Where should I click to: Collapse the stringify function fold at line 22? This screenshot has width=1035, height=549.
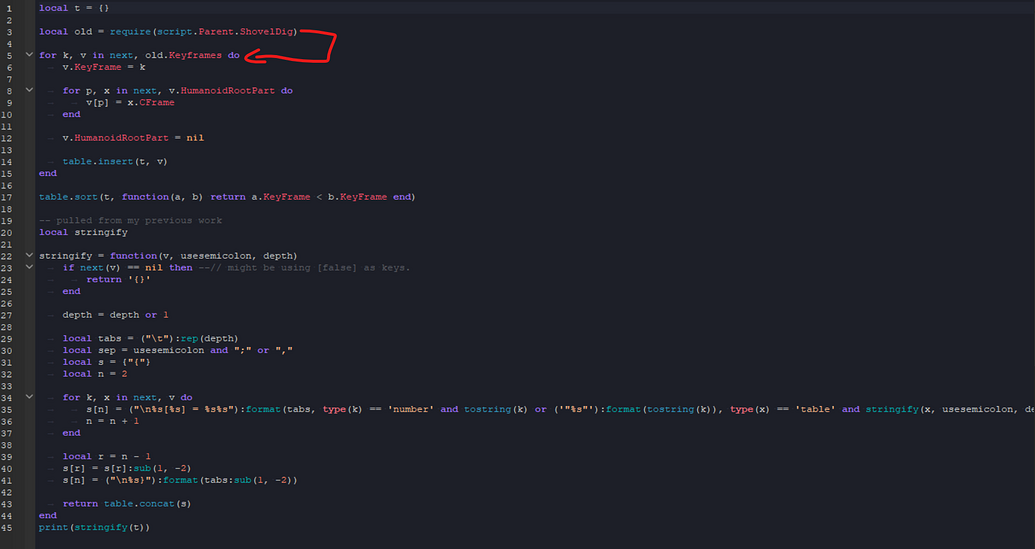[x=29, y=255]
